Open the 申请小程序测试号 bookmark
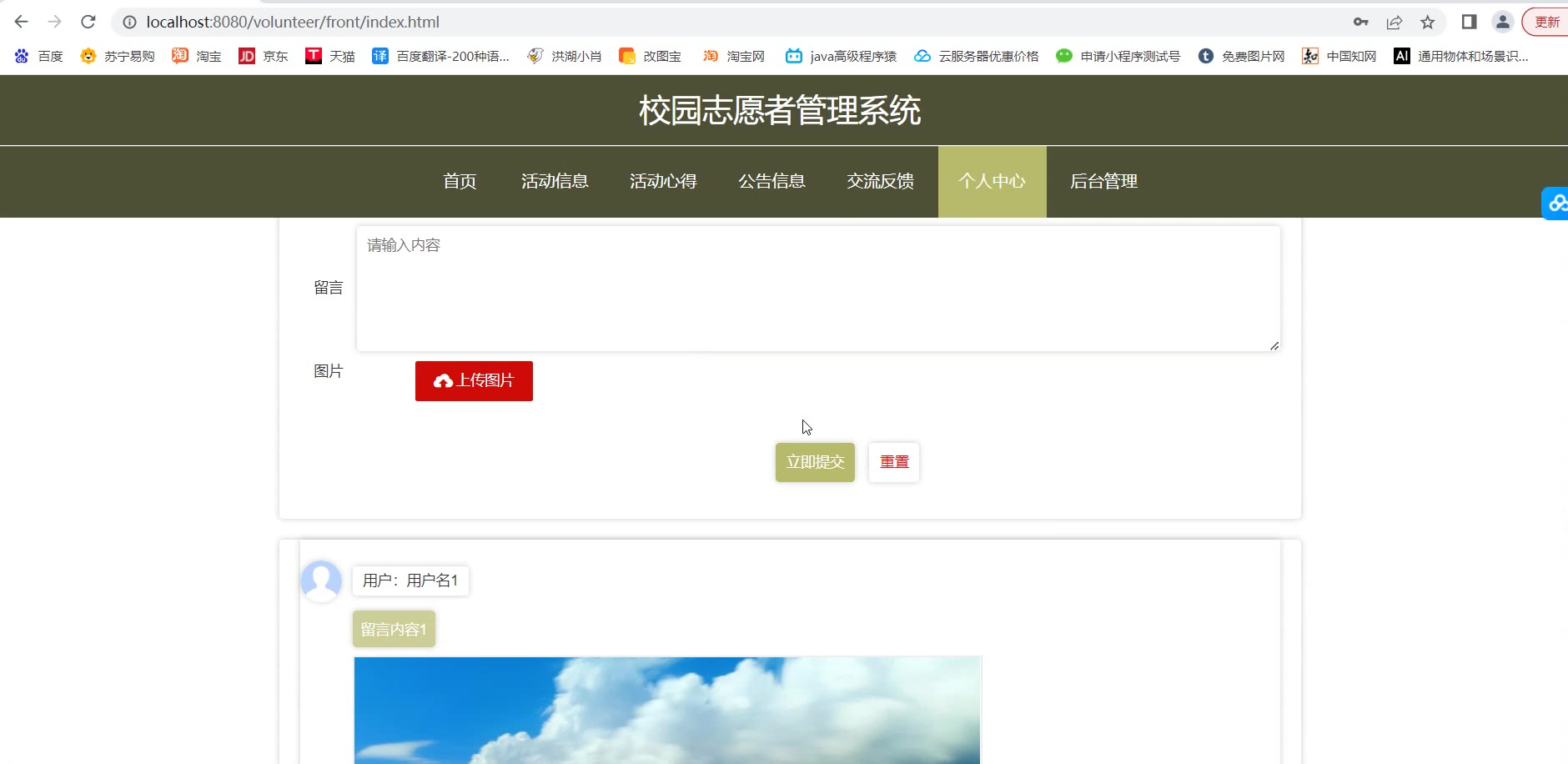The height and width of the screenshot is (764, 1568). 1118,56
